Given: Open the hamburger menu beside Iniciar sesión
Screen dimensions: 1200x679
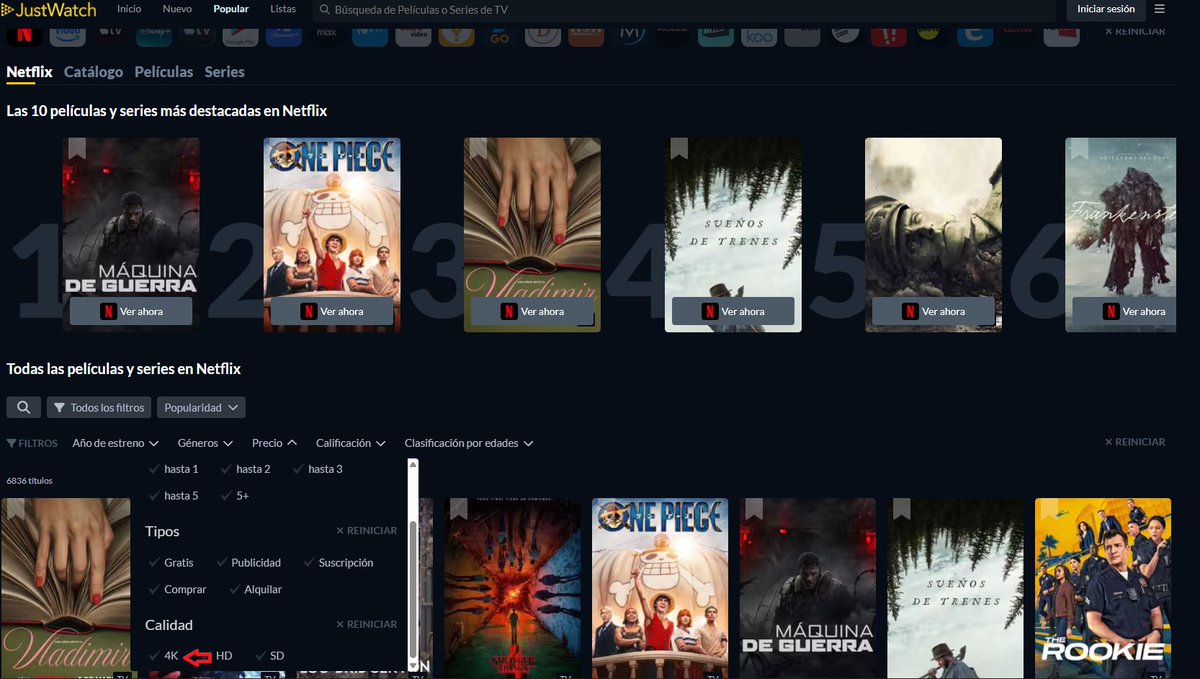Looking at the screenshot, I should coord(1159,9).
